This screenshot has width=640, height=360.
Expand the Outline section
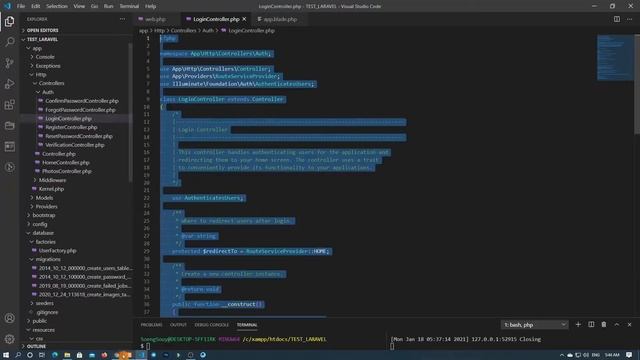[36, 346]
